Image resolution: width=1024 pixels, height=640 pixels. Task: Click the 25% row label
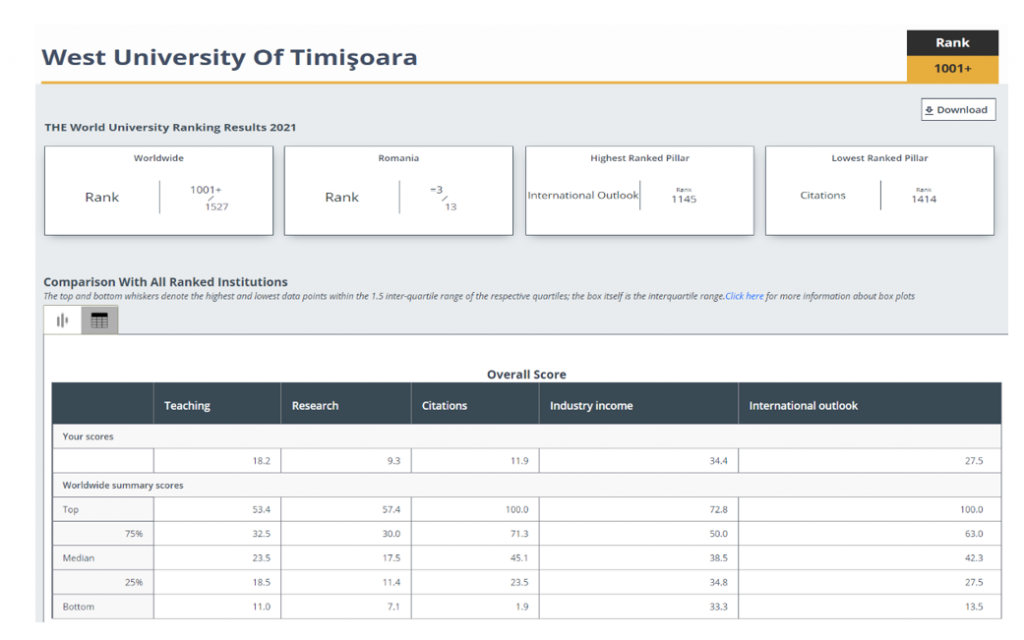pyautogui.click(x=133, y=582)
